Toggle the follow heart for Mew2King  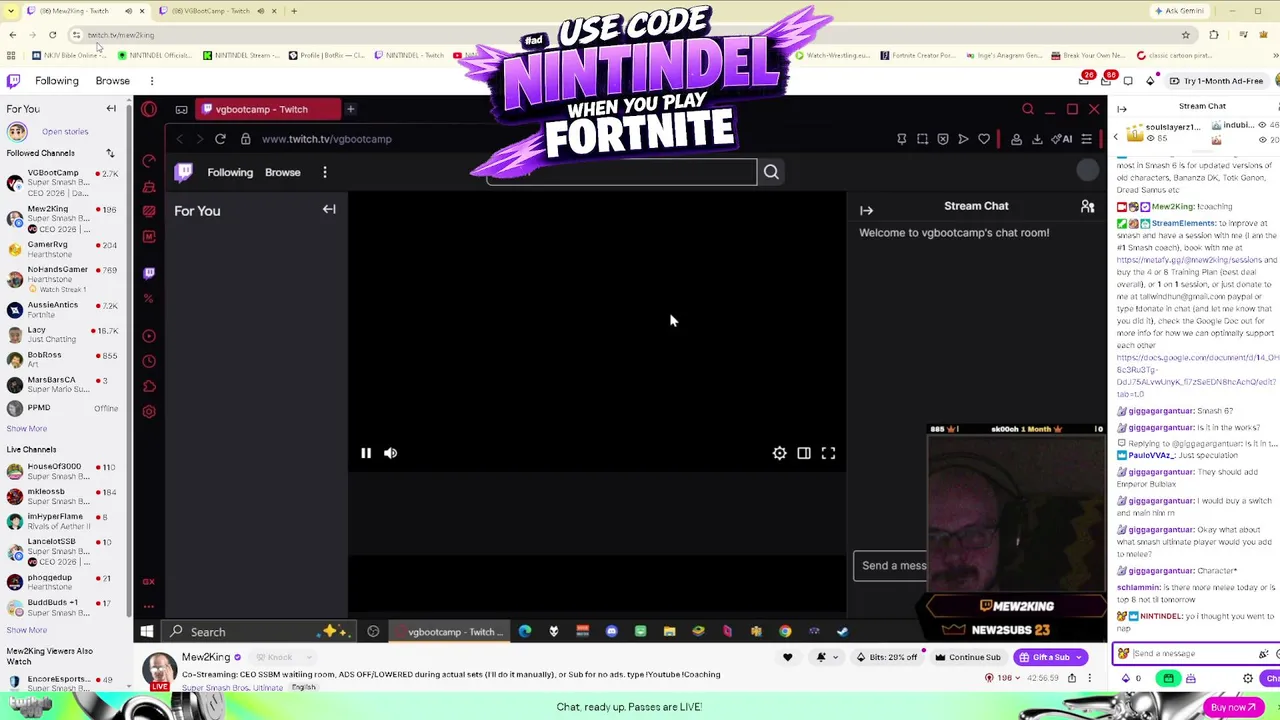(787, 657)
